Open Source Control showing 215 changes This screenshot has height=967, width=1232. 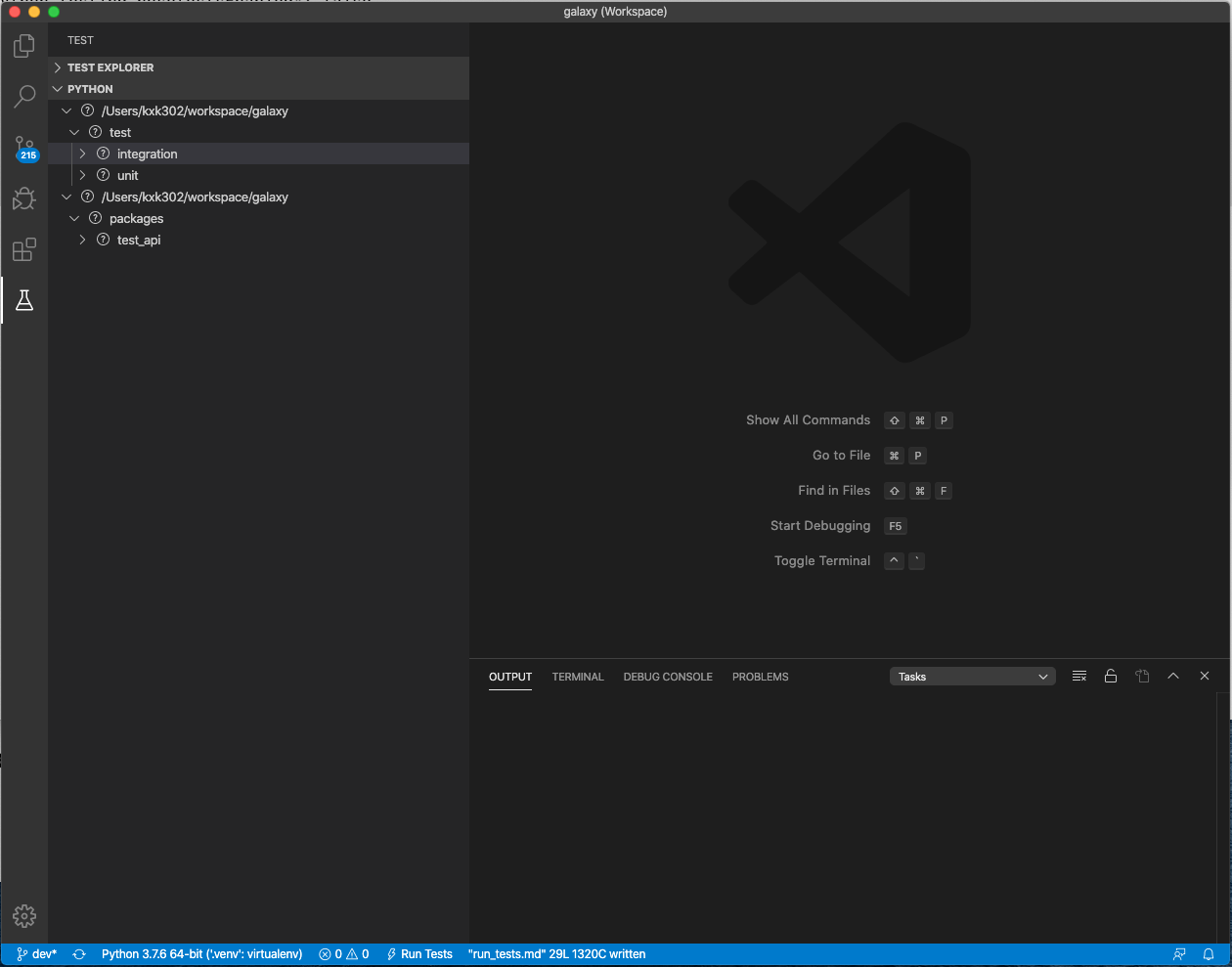[23, 147]
